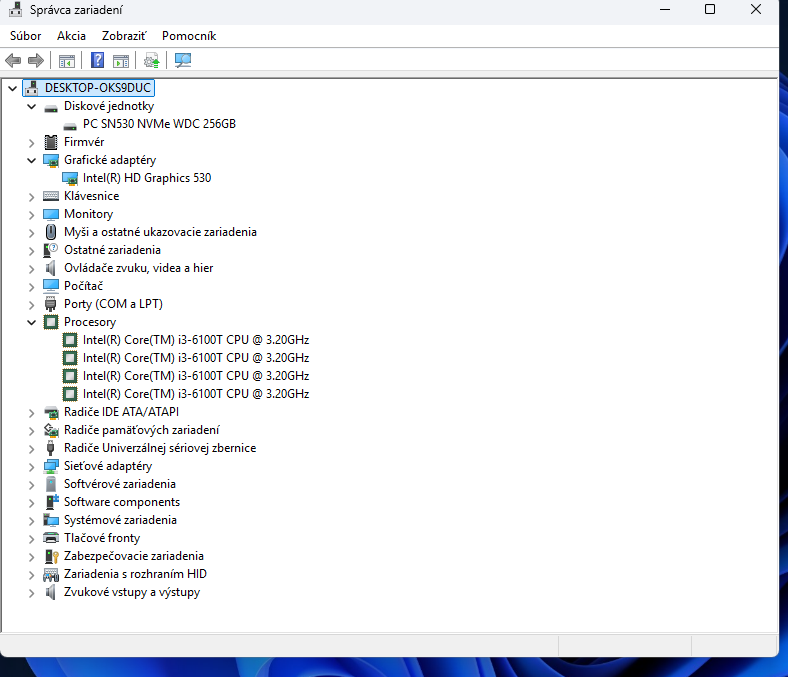
Task: Collapse the Procesory category
Action: pyautogui.click(x=32, y=322)
